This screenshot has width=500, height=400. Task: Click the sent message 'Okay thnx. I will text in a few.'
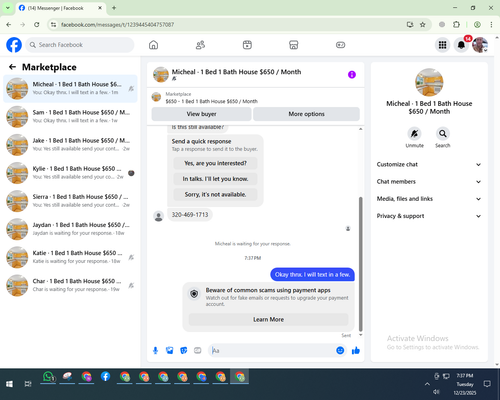312,275
